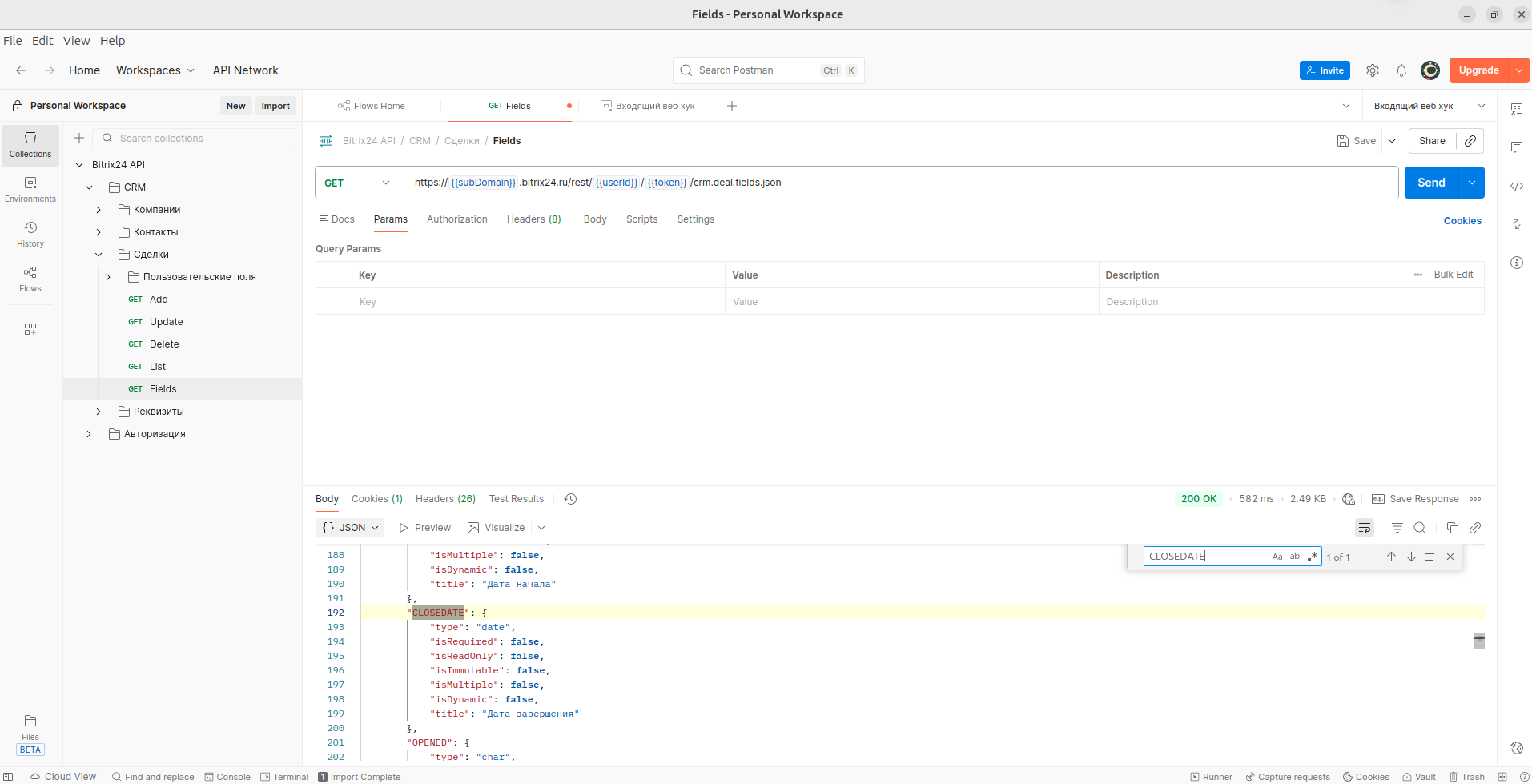Open the settings gear icon
Viewport: 1532px width, 784px height.
tap(1373, 70)
